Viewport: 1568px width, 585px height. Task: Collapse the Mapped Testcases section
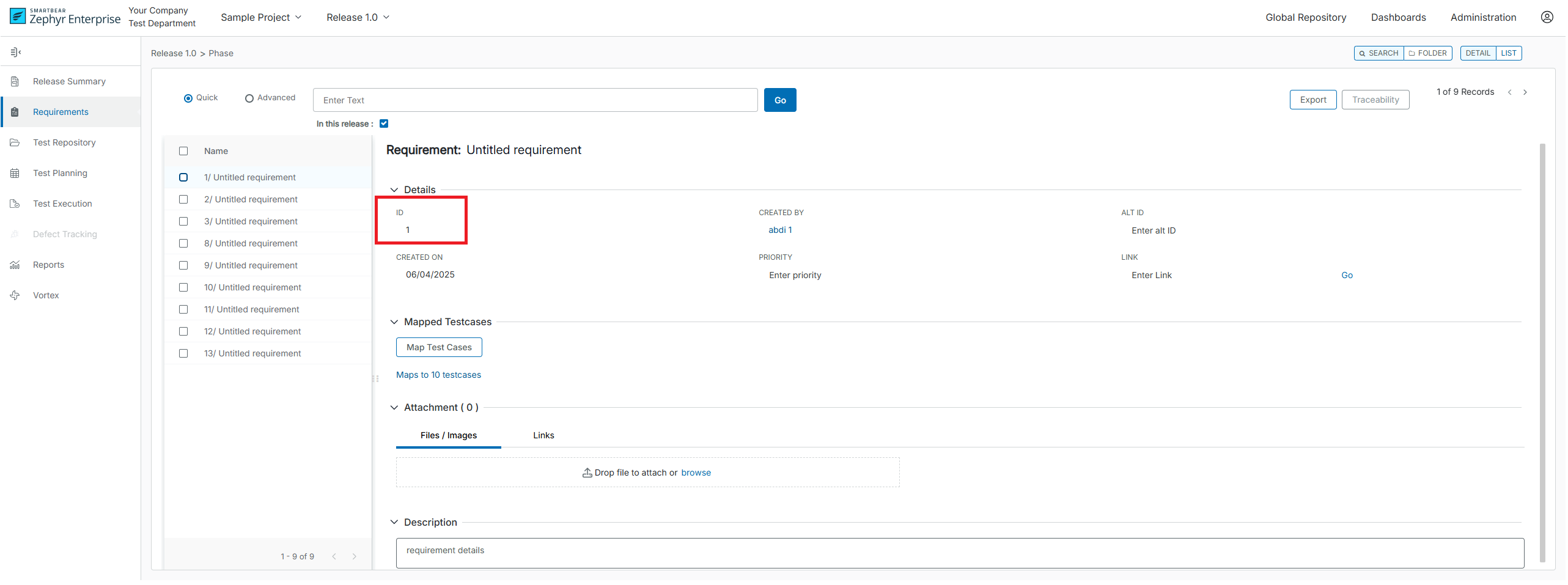(x=394, y=322)
